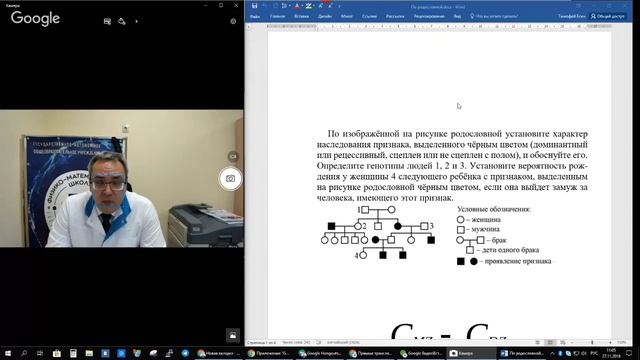Click the word count in Word status bar
Image resolution: width=640 pixels, height=360 pixels.
tap(296, 342)
